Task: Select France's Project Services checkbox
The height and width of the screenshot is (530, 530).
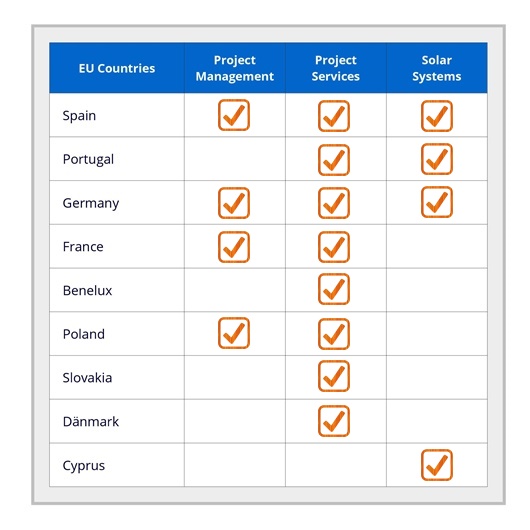Action: click(x=334, y=247)
